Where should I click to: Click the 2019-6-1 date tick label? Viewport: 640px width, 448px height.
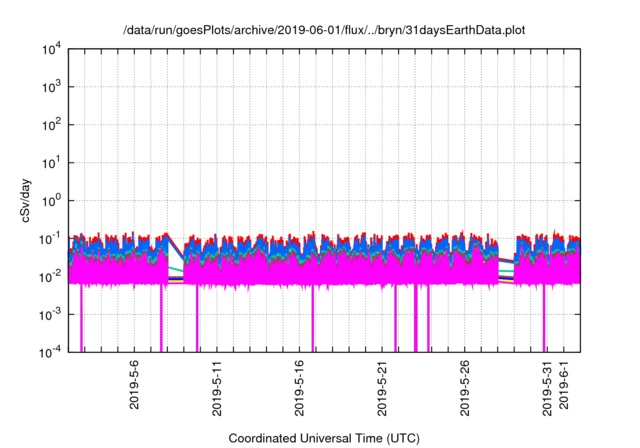coord(564,383)
